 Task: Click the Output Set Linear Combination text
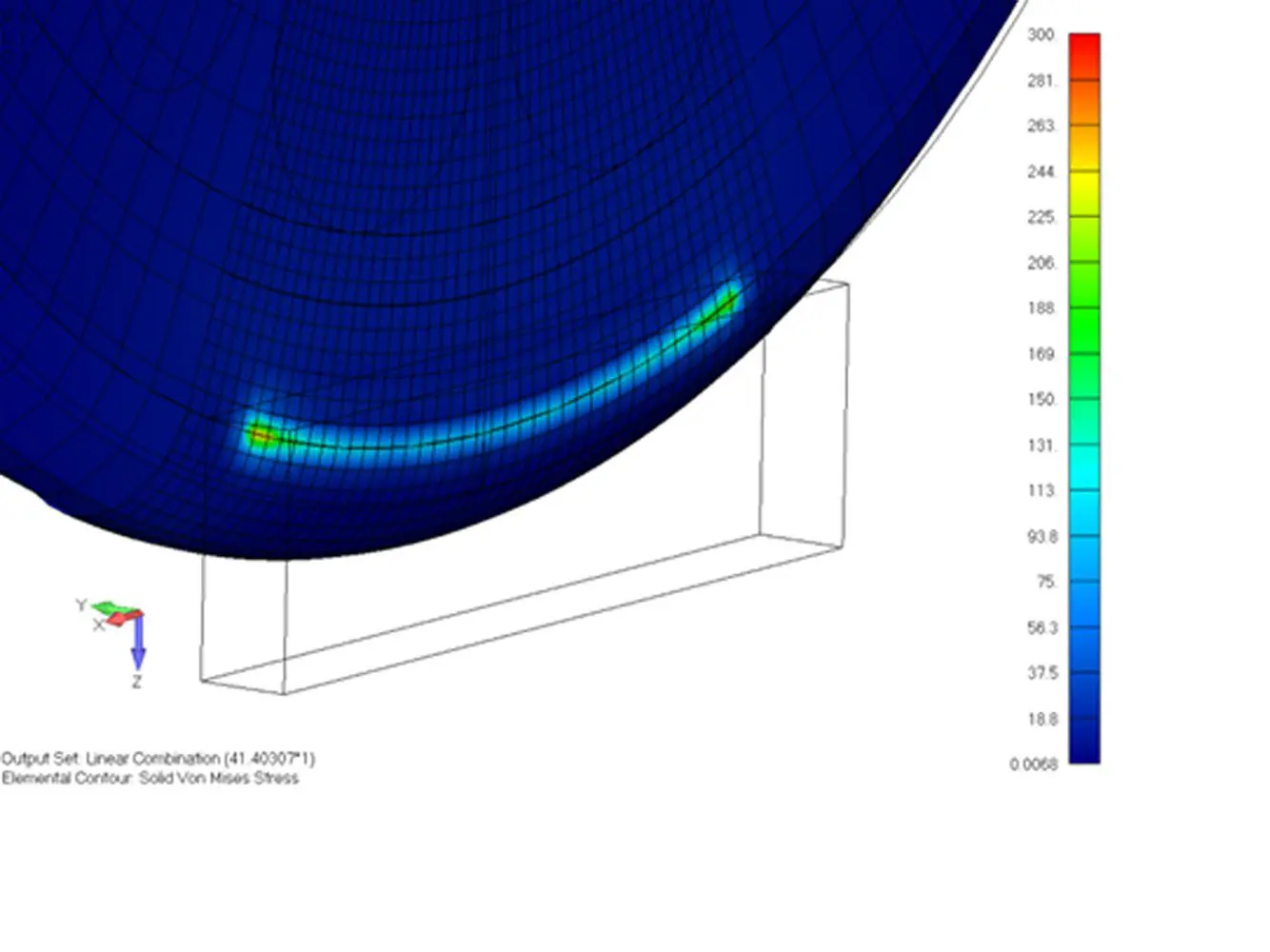(x=158, y=759)
